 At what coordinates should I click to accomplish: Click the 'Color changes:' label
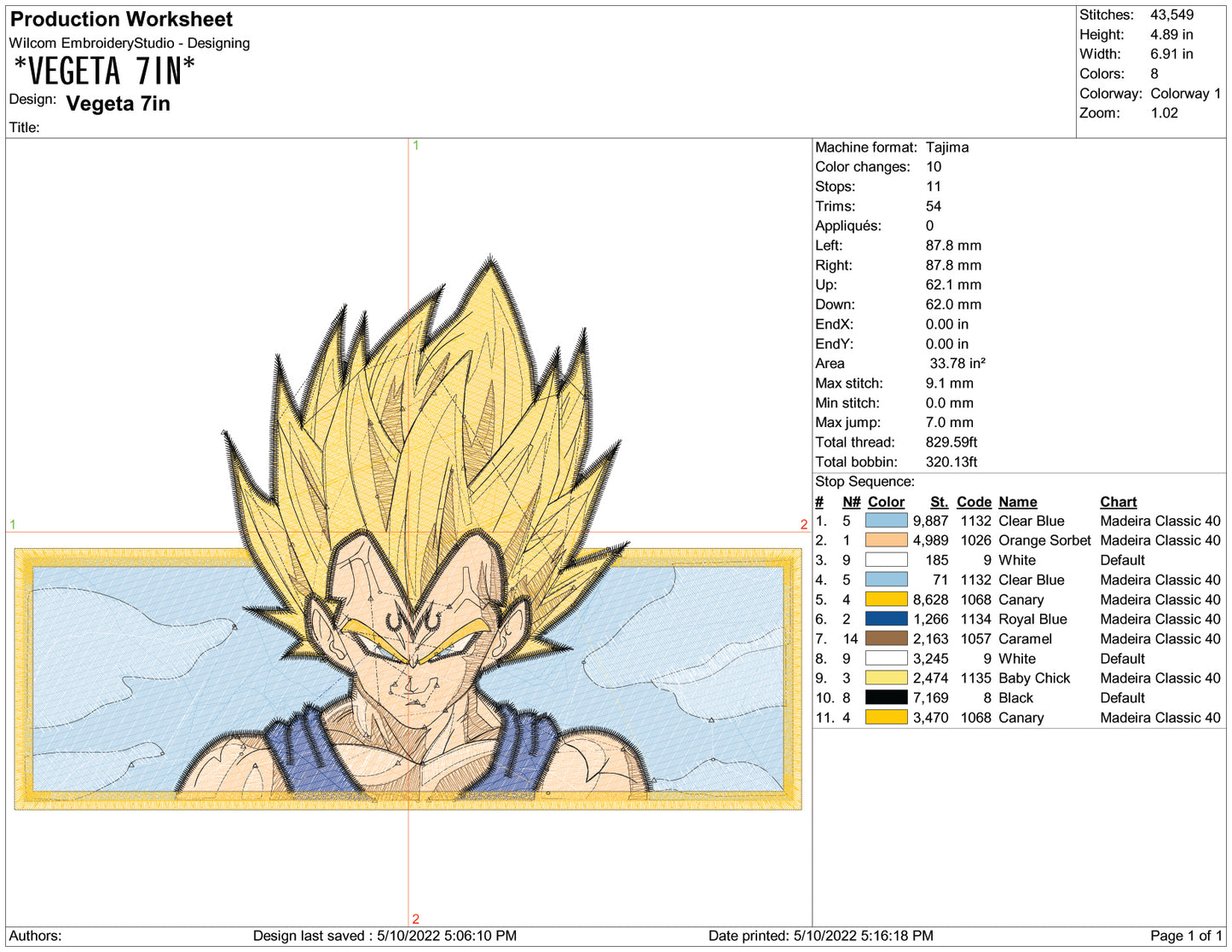tap(863, 167)
